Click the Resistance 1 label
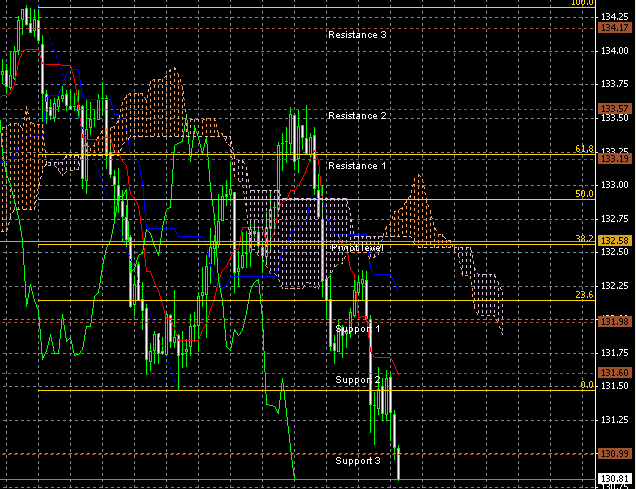 [x=357, y=166]
